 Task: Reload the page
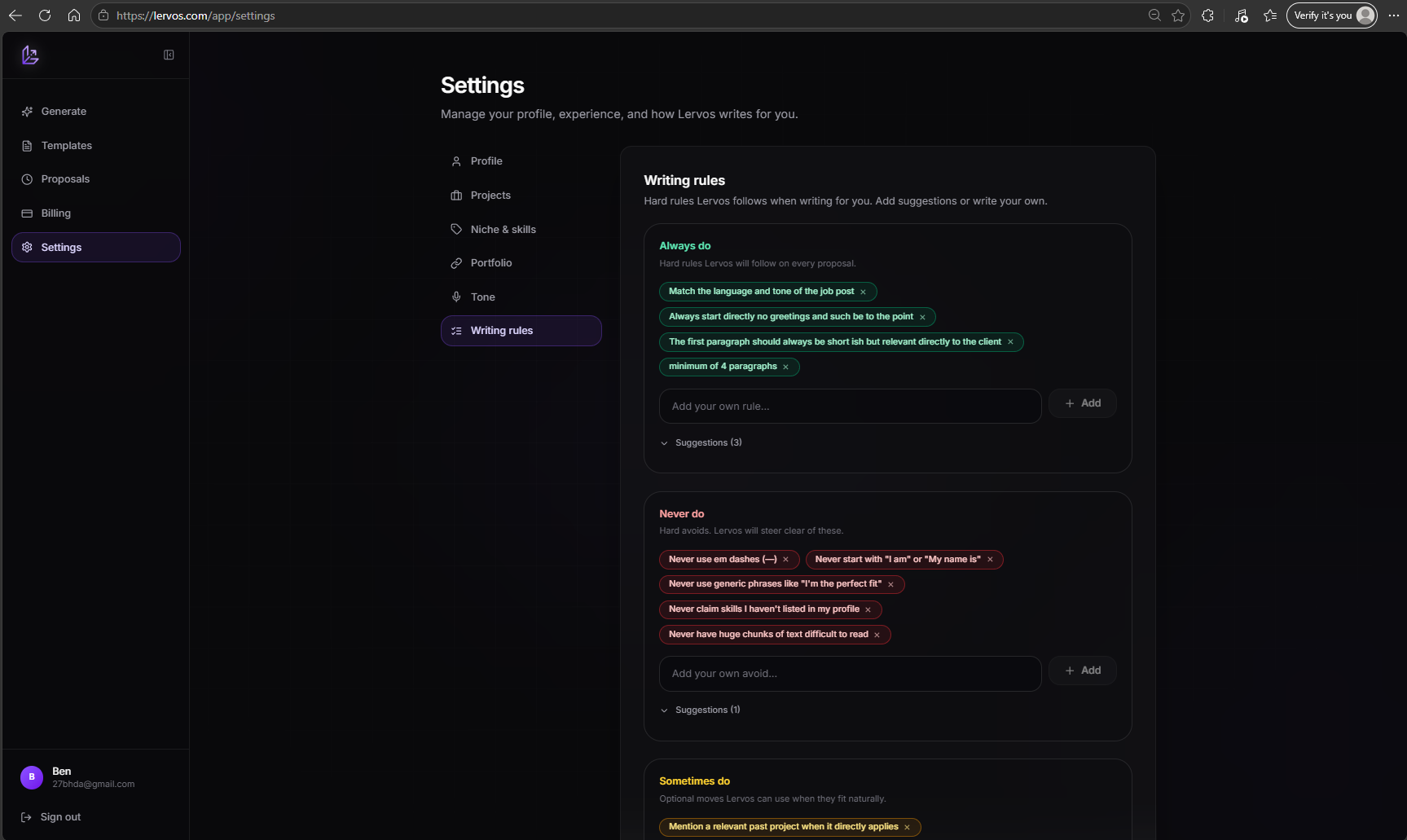pyautogui.click(x=45, y=15)
